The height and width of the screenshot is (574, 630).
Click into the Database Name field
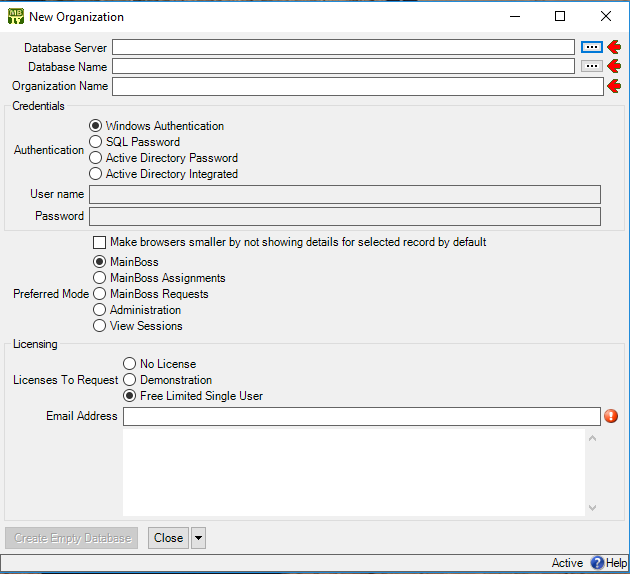coord(344,66)
